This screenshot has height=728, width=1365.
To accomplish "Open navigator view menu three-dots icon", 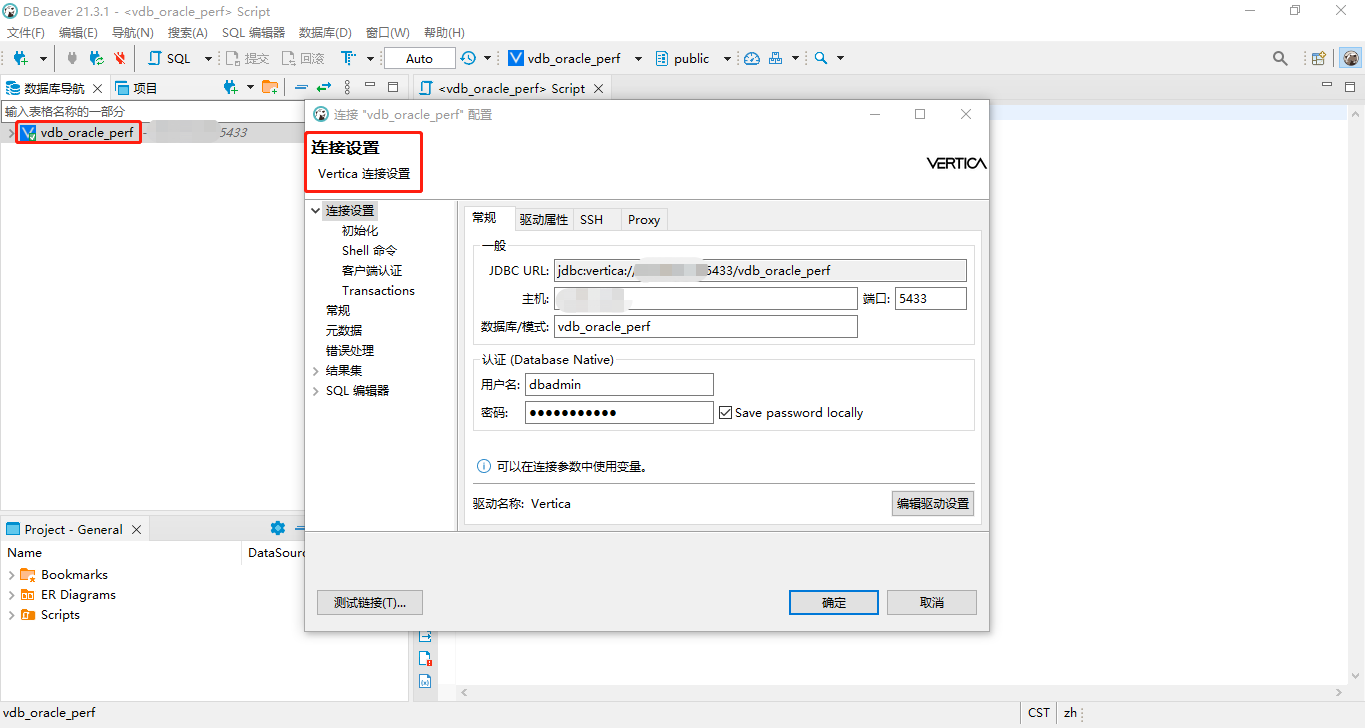I will click(x=347, y=87).
